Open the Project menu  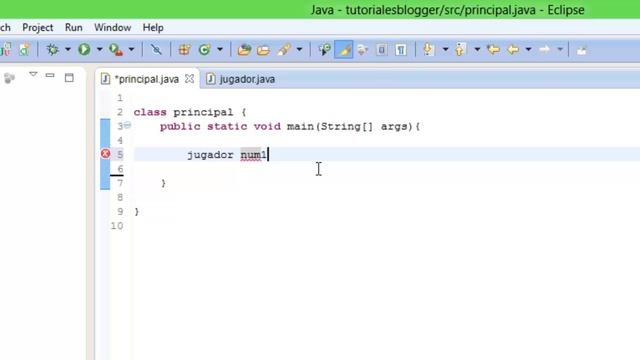click(38, 27)
